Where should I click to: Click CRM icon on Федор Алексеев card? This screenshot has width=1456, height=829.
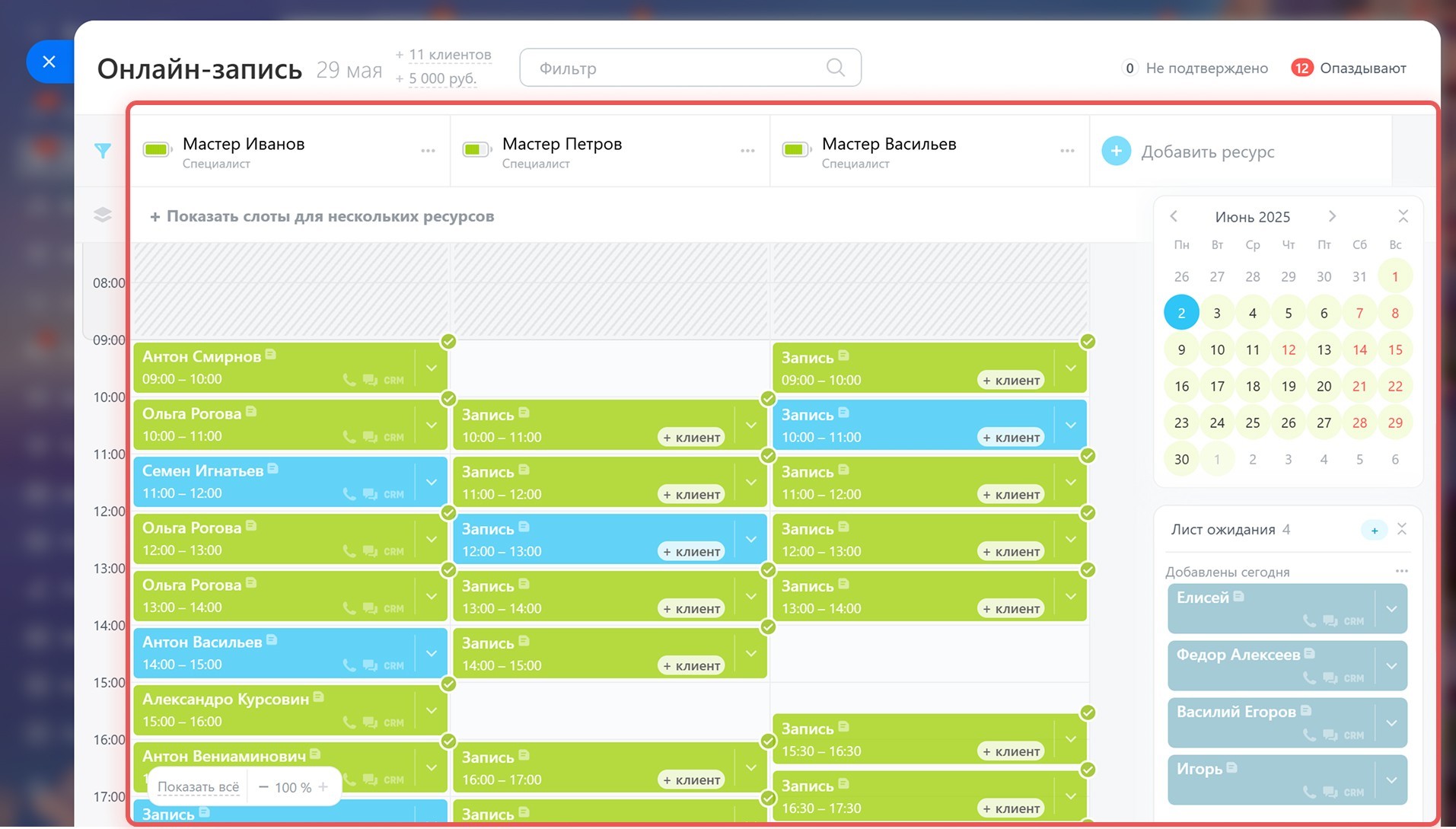pyautogui.click(x=1353, y=678)
